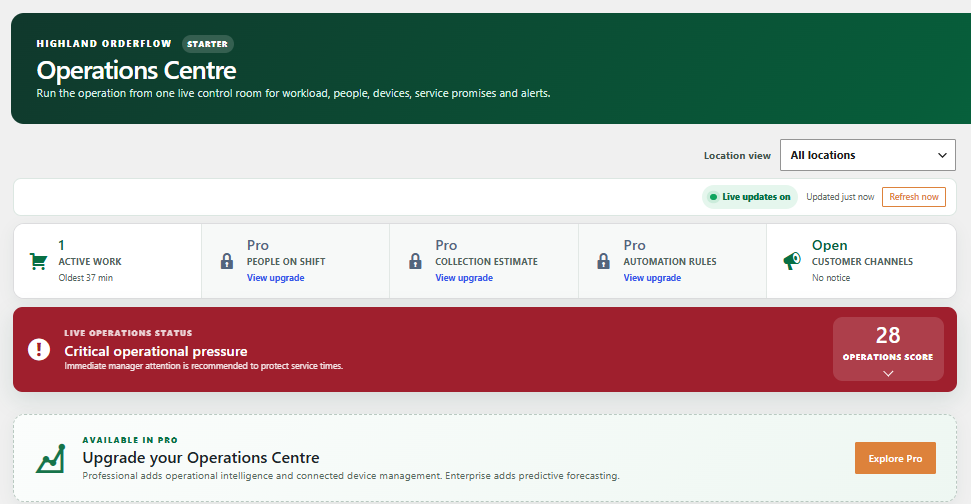Click the padlock icon on Automation Rules
The width and height of the screenshot is (971, 504).
(603, 261)
